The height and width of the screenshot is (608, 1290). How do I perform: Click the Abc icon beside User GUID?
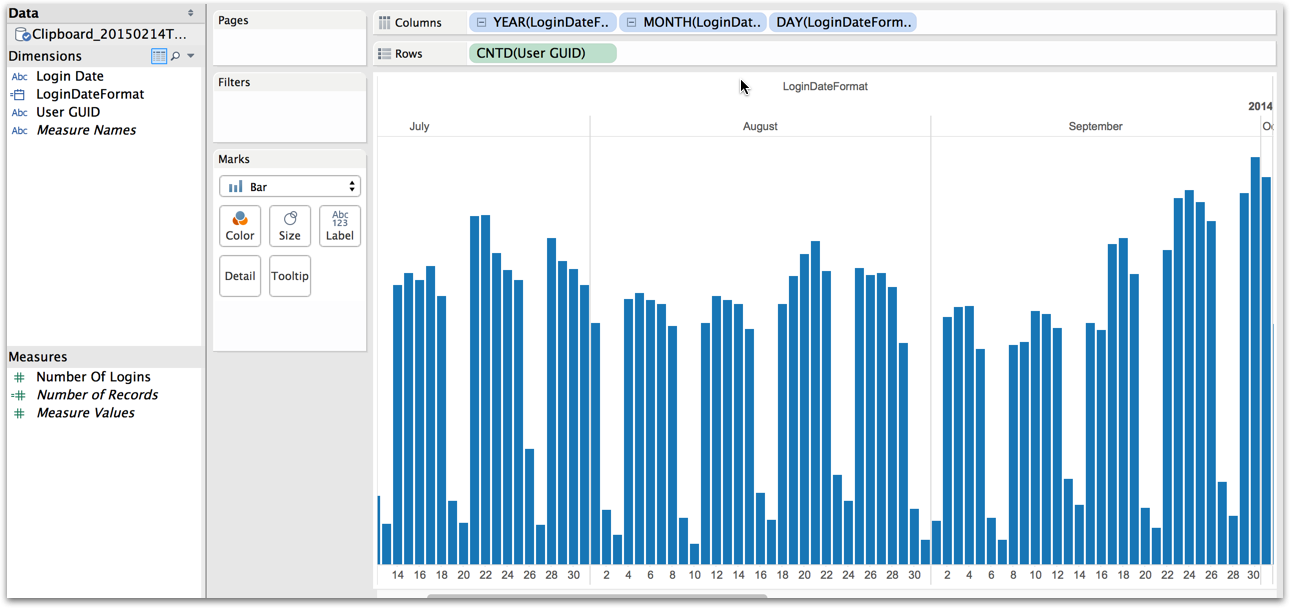click(x=19, y=112)
